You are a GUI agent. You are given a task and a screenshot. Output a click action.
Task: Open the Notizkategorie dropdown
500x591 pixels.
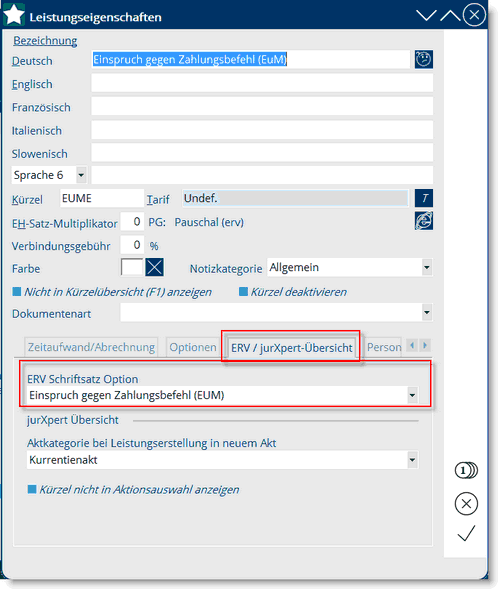tap(427, 268)
